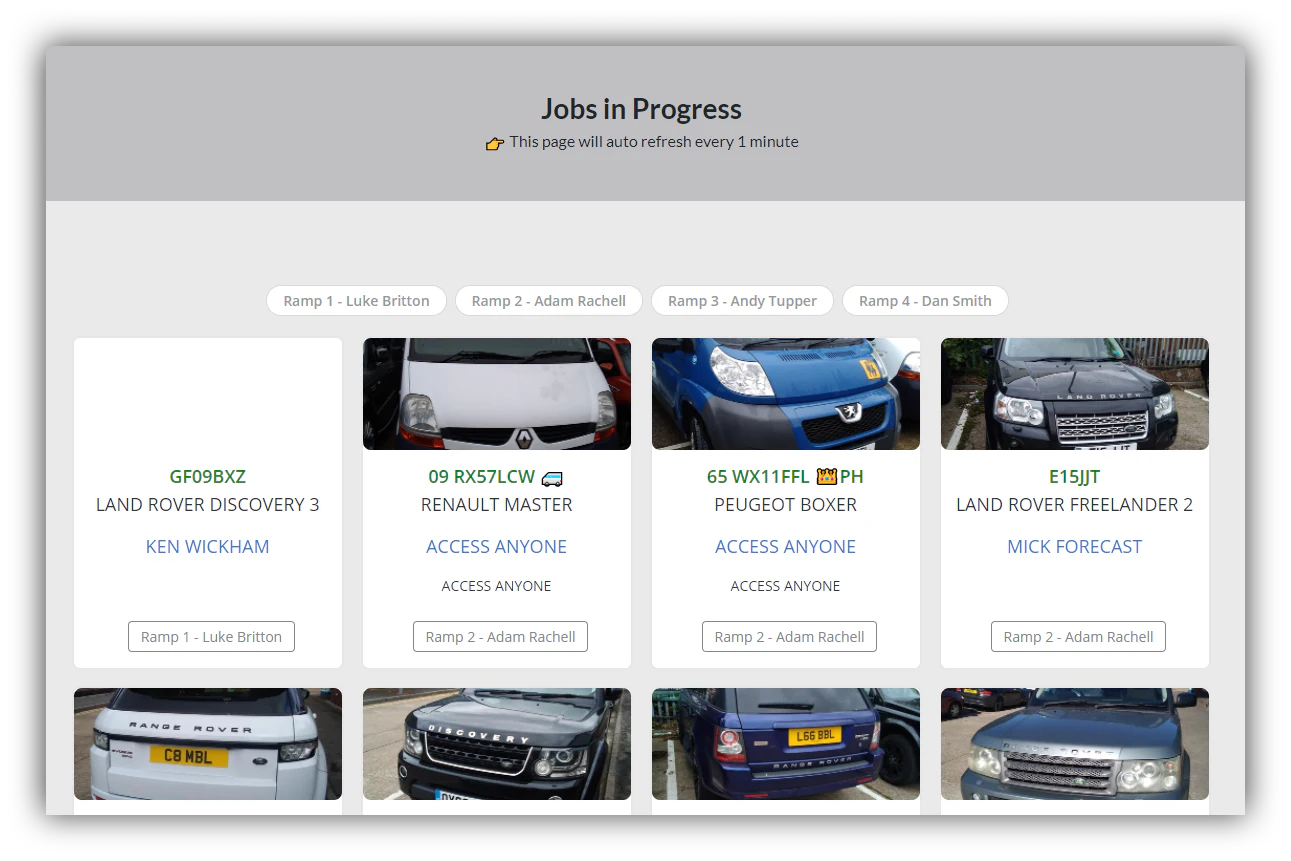Select the Ramp 4 - Dan Smith filter

pos(925,301)
